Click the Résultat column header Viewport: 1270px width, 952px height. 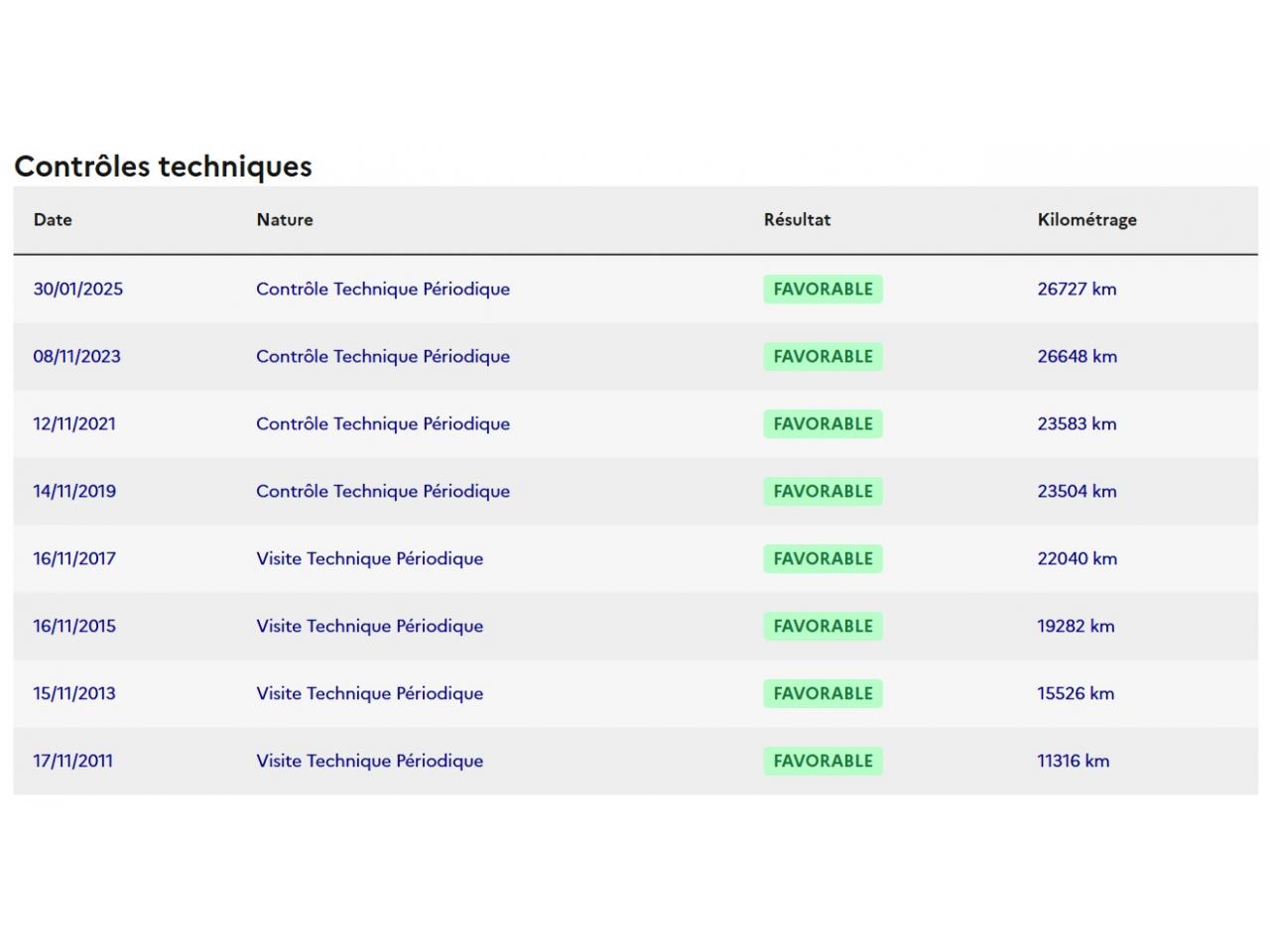click(x=797, y=219)
